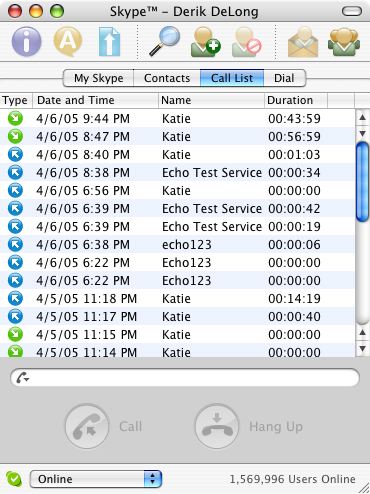Select Katie name in 8:40 PM row
370x494 pixels.
[176, 155]
